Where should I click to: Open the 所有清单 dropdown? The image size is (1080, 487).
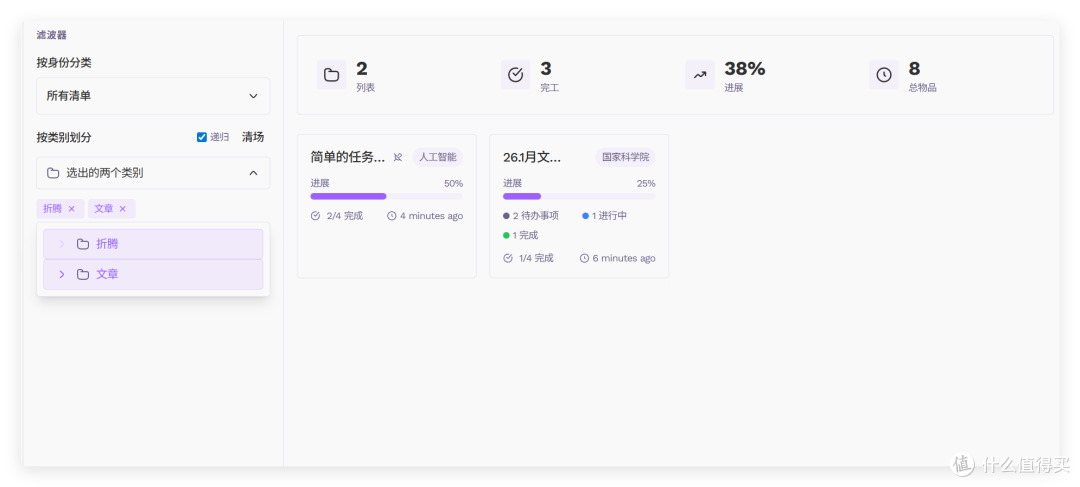tap(153, 96)
